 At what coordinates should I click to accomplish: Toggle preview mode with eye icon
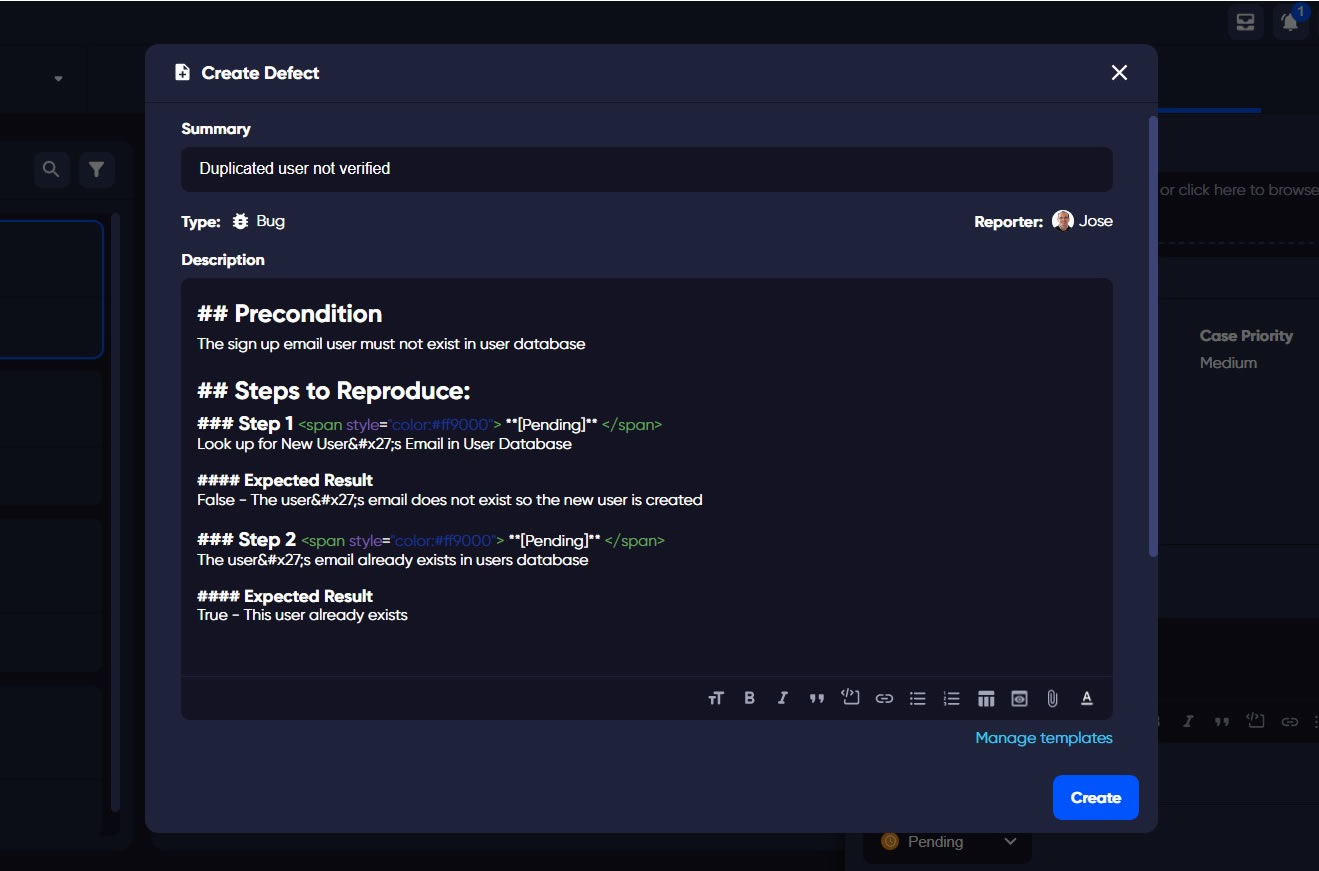pos(1019,699)
